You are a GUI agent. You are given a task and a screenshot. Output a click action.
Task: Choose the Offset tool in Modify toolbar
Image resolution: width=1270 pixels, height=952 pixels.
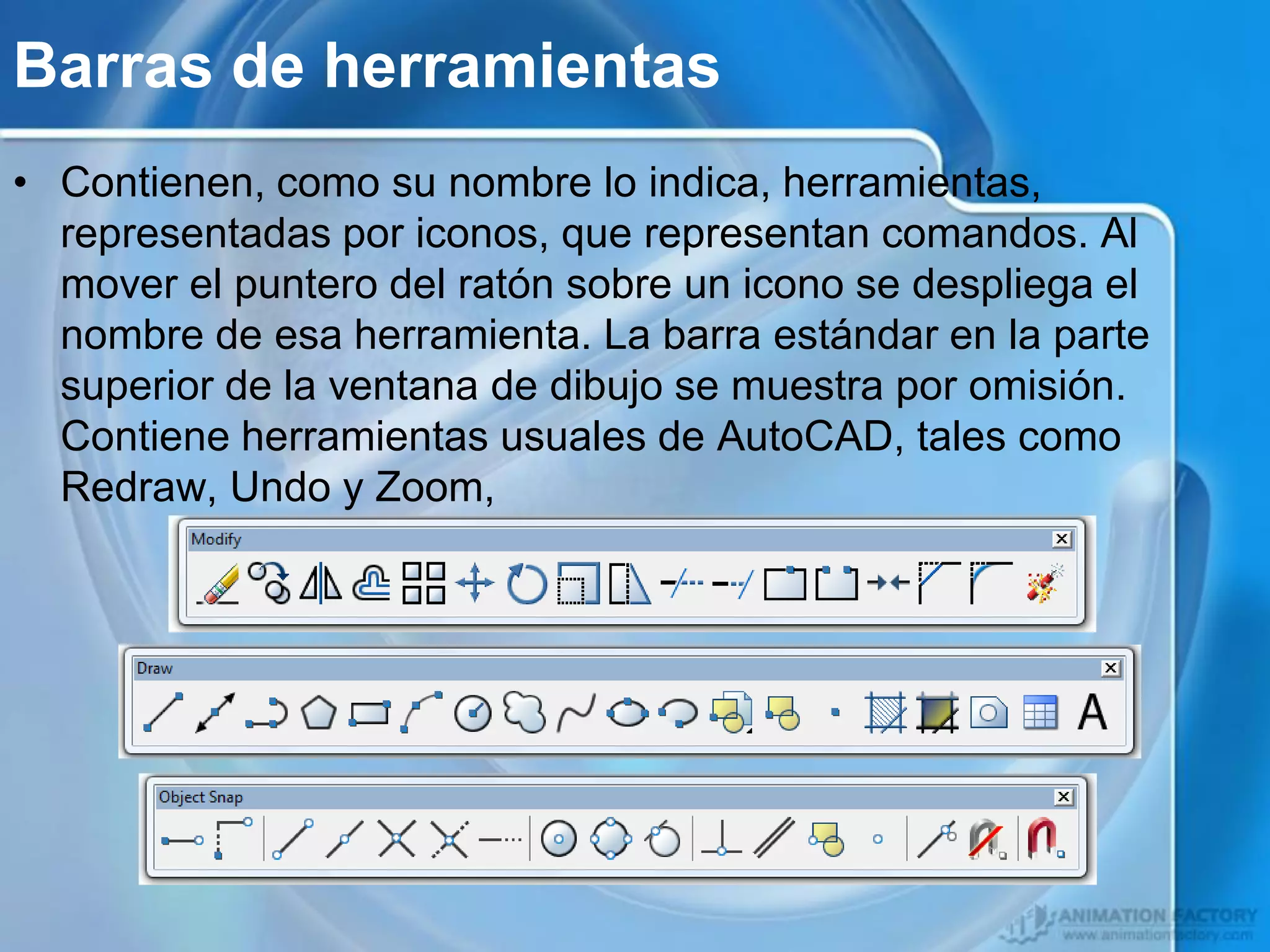(372, 583)
